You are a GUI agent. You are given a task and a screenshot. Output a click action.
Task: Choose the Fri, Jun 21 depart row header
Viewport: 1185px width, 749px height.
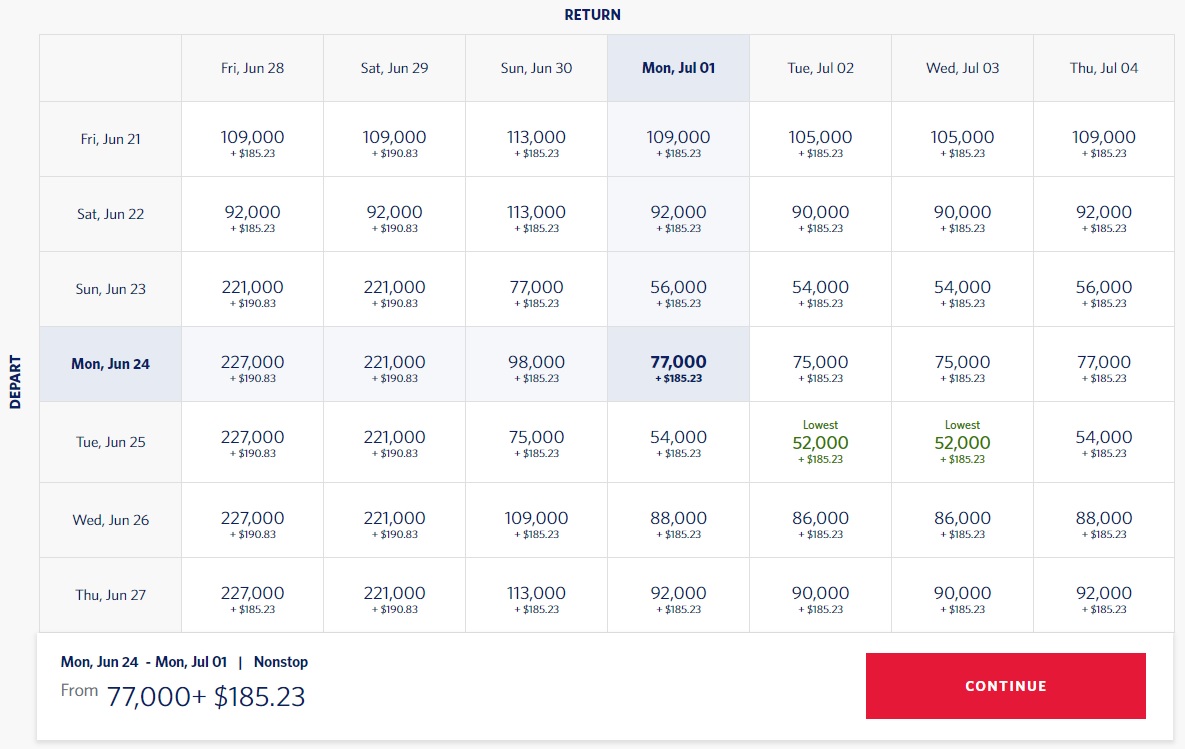(x=110, y=139)
